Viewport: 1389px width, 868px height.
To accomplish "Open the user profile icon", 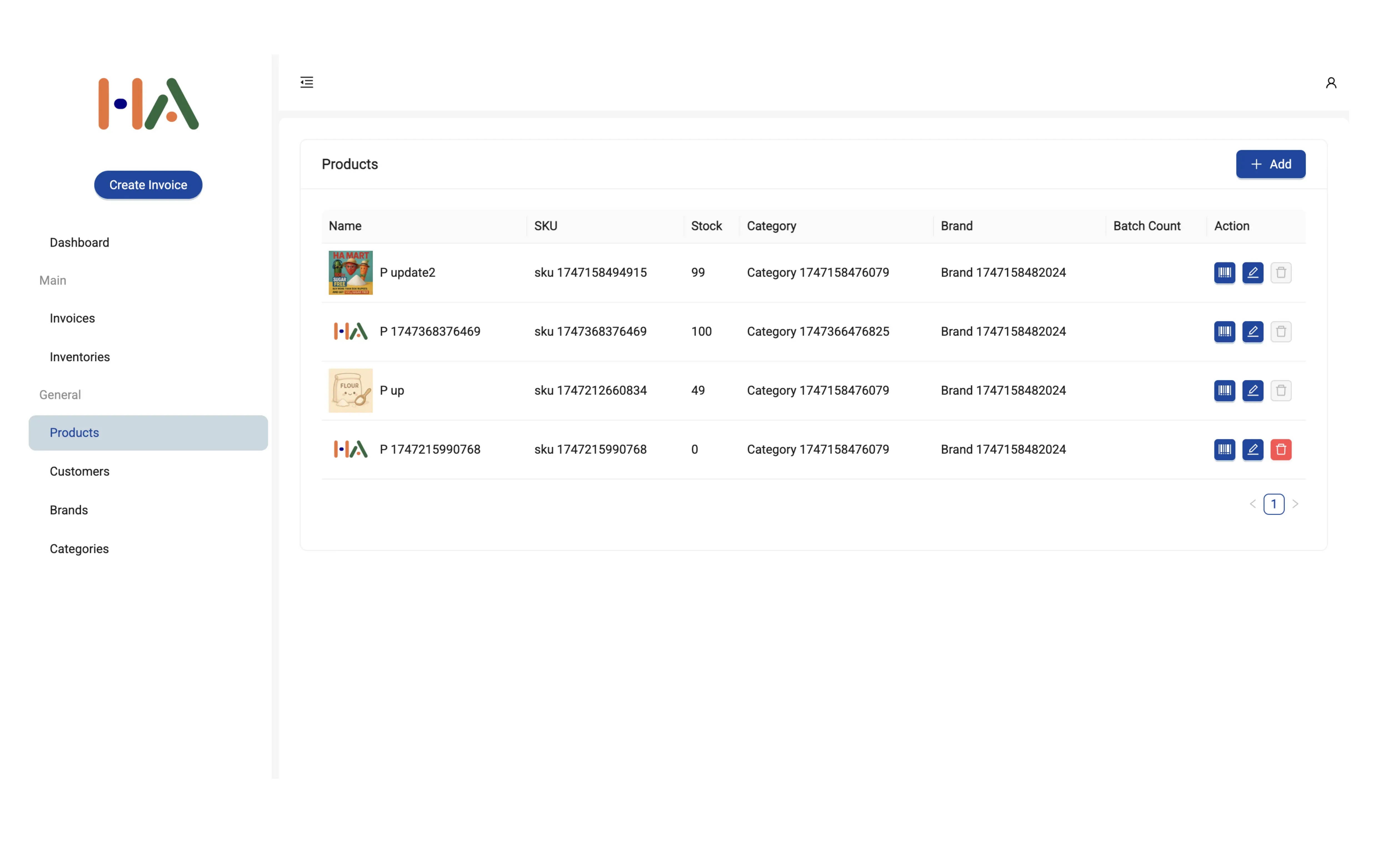I will click(1331, 83).
